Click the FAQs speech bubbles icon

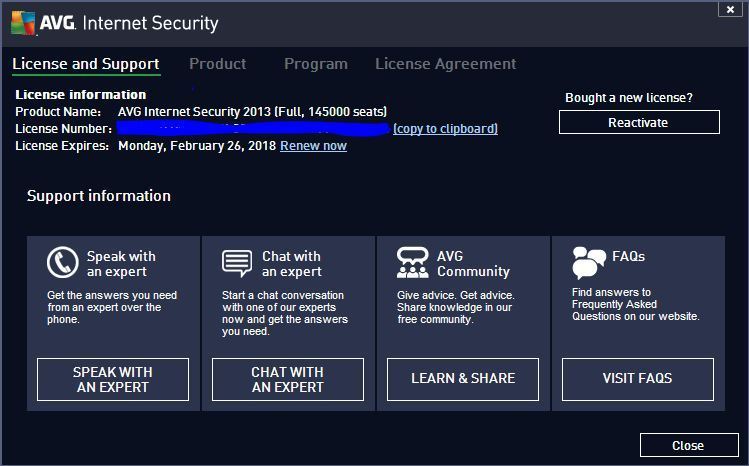588,263
